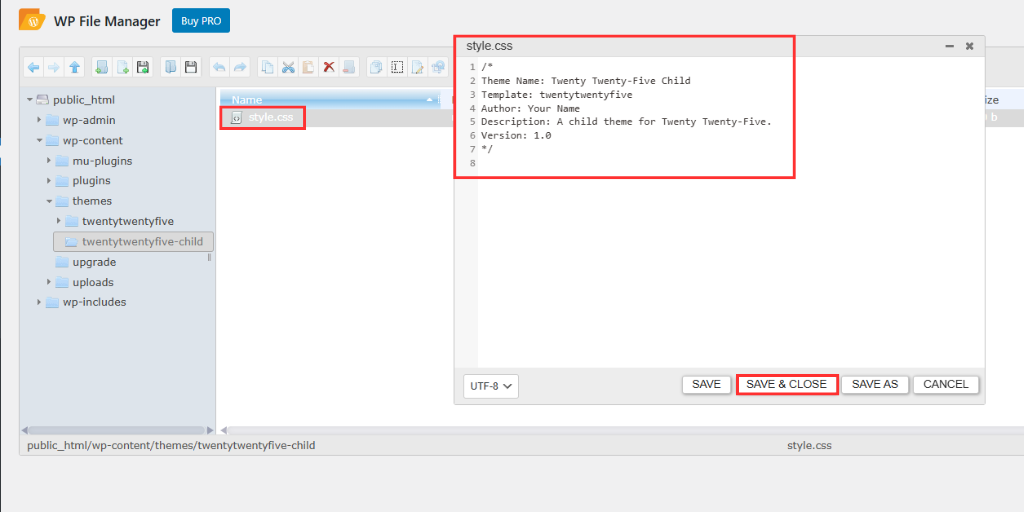
Task: Click the SAVE AS button
Action: coord(875,385)
